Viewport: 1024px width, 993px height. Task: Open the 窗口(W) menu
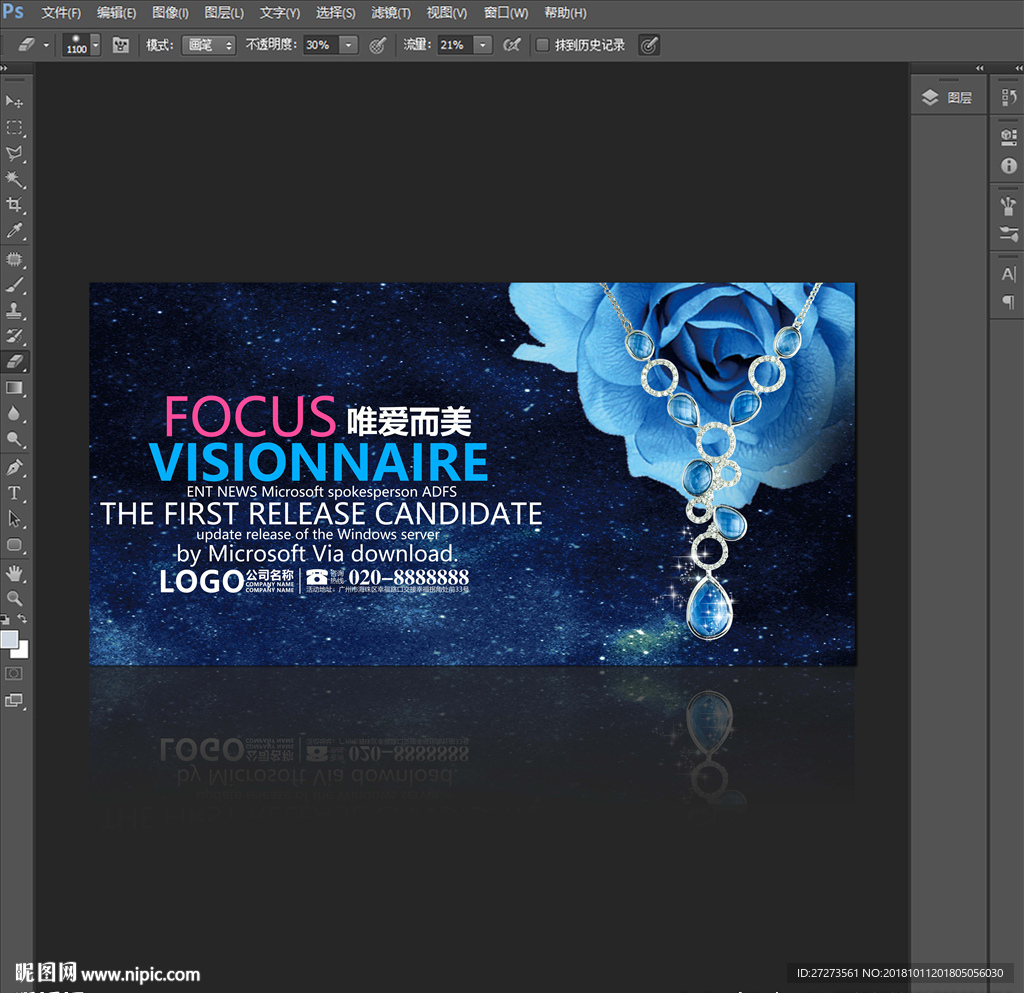506,13
